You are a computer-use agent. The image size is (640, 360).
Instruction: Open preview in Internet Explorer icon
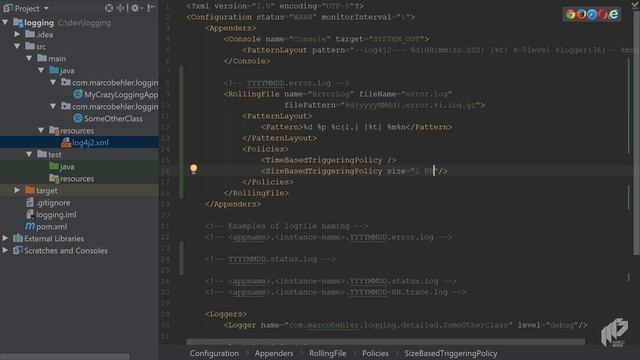coord(613,14)
